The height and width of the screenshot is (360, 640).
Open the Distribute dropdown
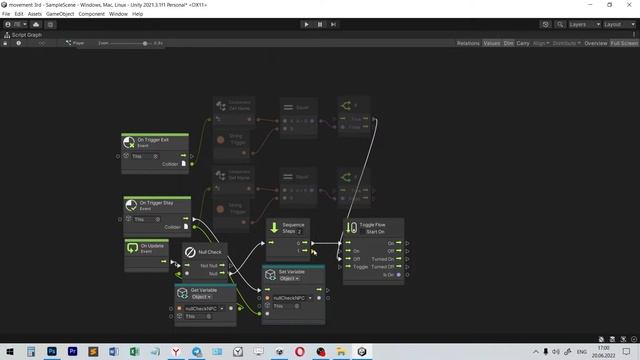[567, 43]
